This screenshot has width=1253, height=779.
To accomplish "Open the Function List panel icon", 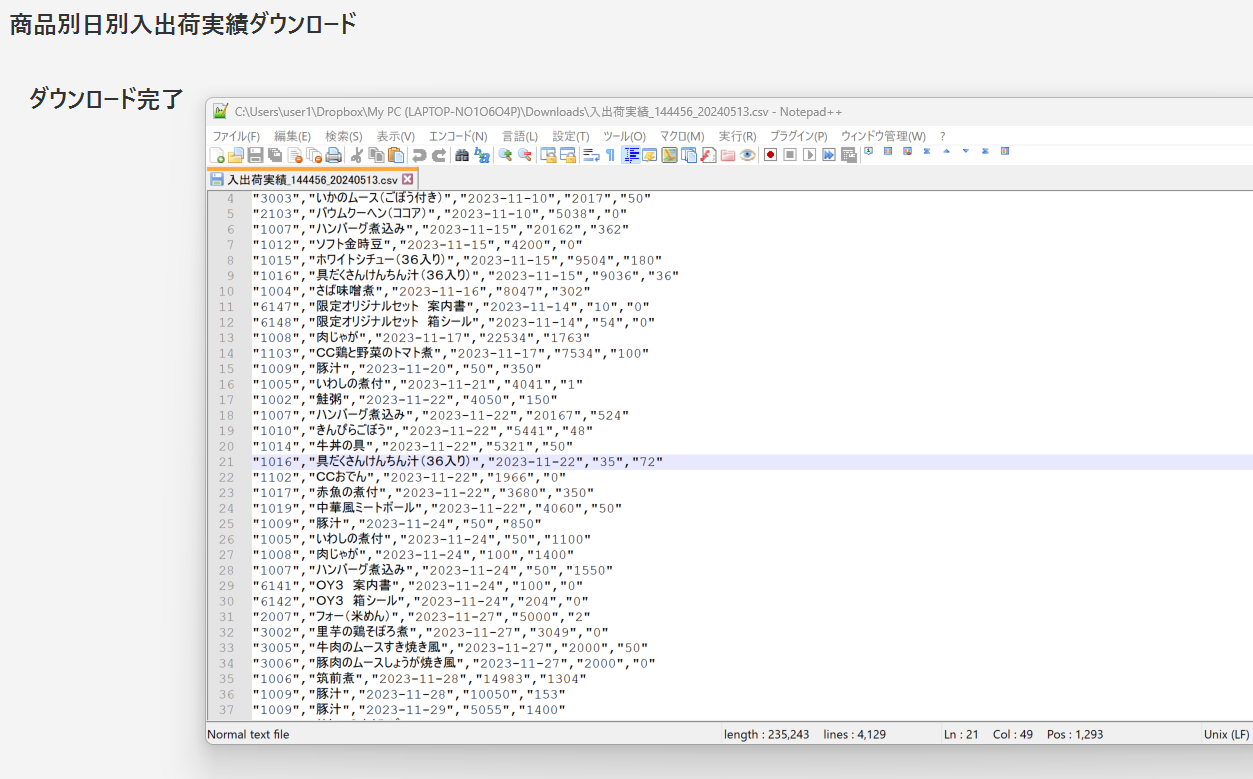I will [x=708, y=155].
